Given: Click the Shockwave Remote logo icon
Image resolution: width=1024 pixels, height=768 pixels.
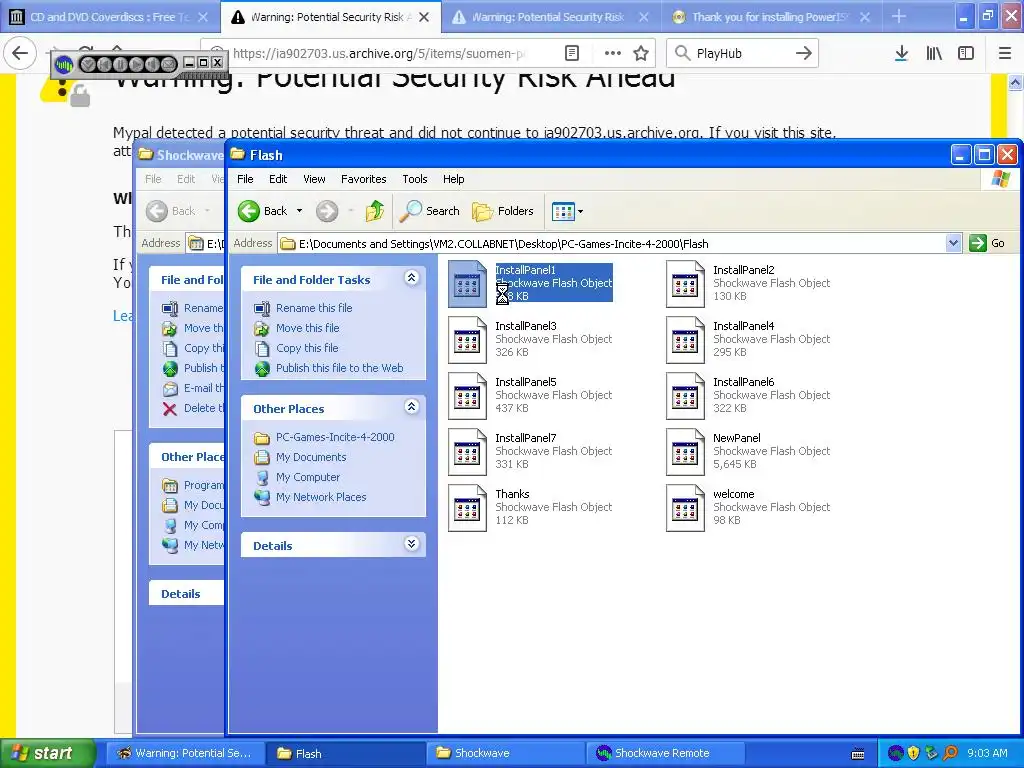Looking at the screenshot, I should (64, 64).
